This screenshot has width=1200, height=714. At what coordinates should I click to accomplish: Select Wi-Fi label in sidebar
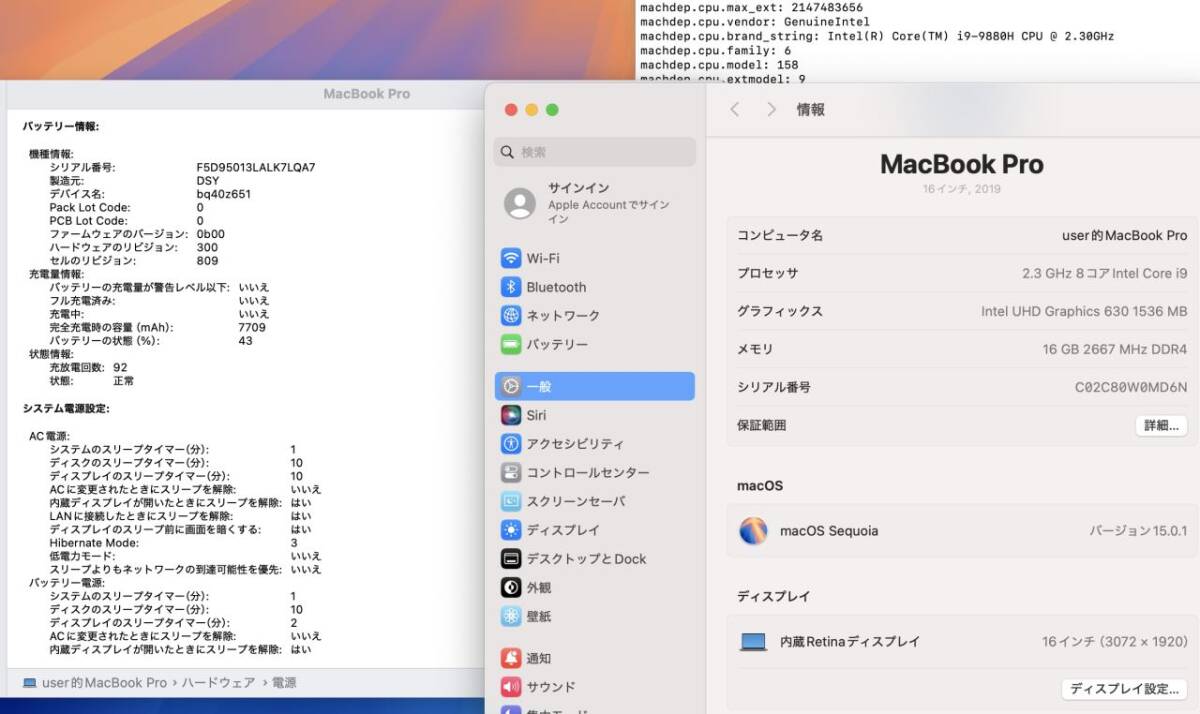coord(543,258)
